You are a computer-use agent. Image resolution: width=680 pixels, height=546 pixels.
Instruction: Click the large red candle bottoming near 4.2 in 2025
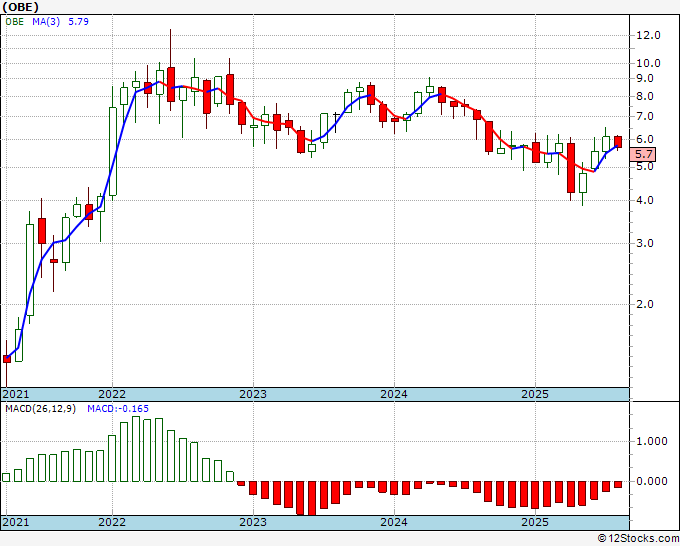tap(571, 168)
